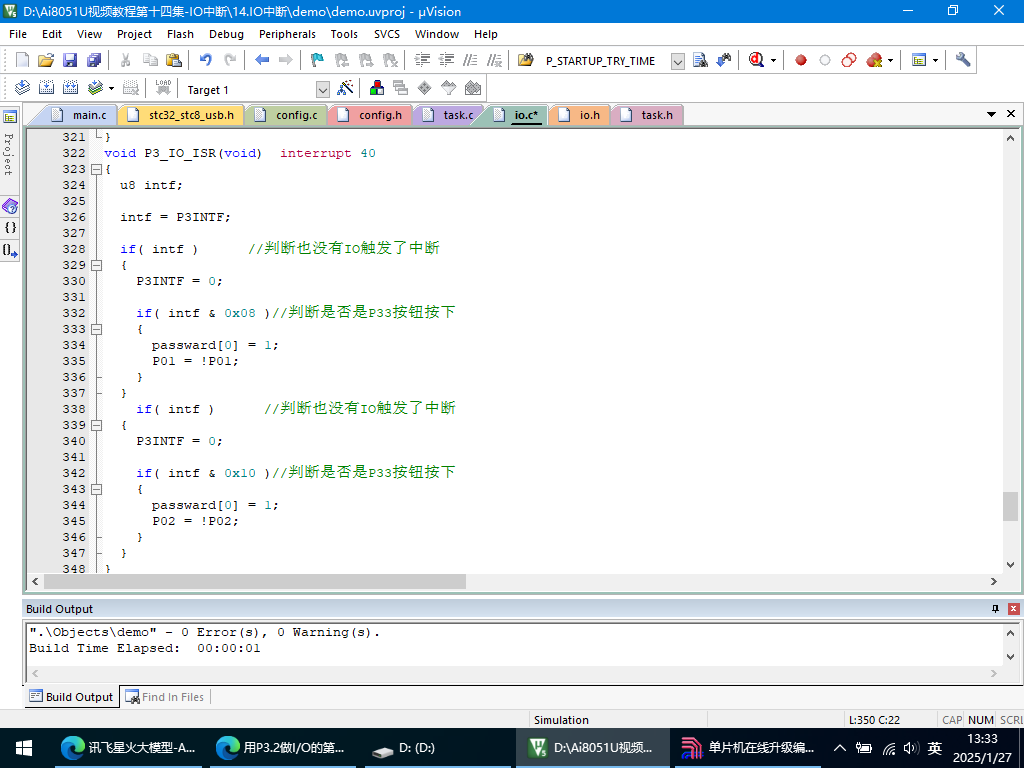Unindent selected lines in the toolbar
Screen dimensions: 1024x768
pos(446,60)
